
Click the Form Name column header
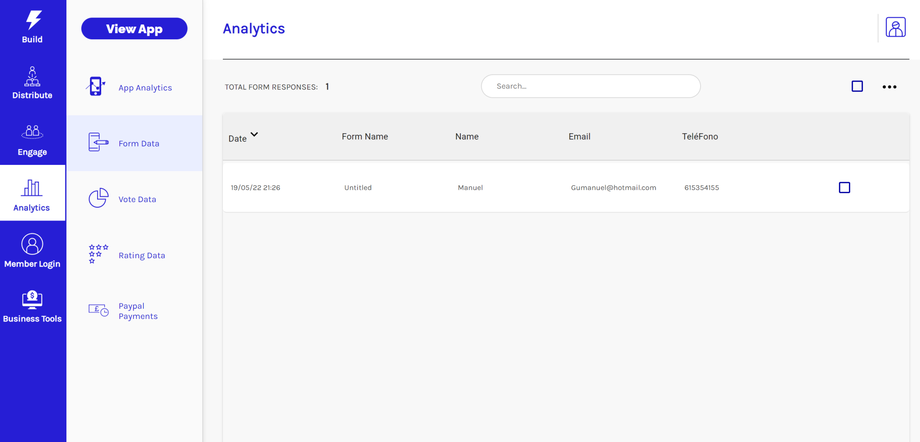tap(364, 136)
